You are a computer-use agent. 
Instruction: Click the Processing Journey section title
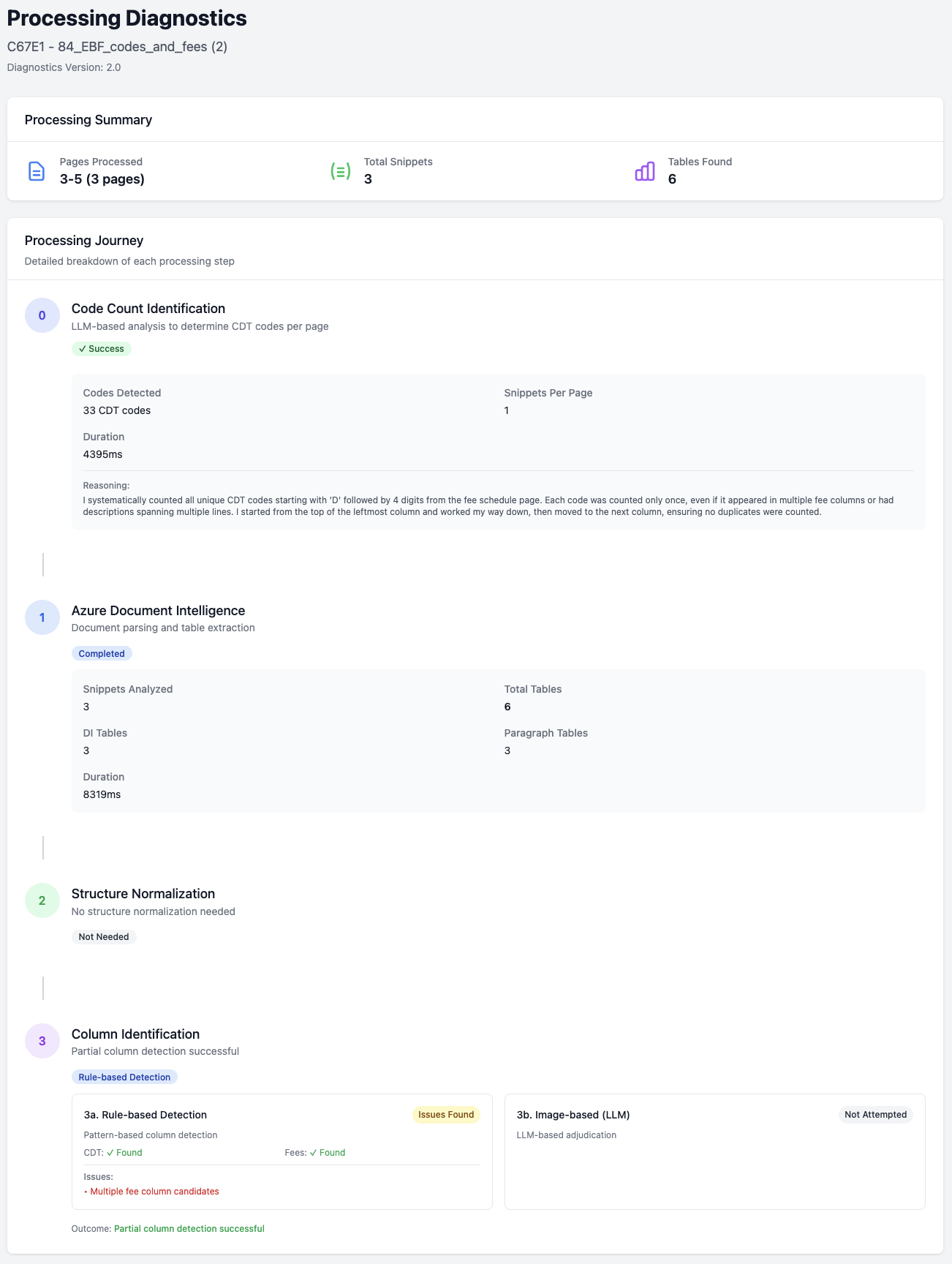click(84, 241)
